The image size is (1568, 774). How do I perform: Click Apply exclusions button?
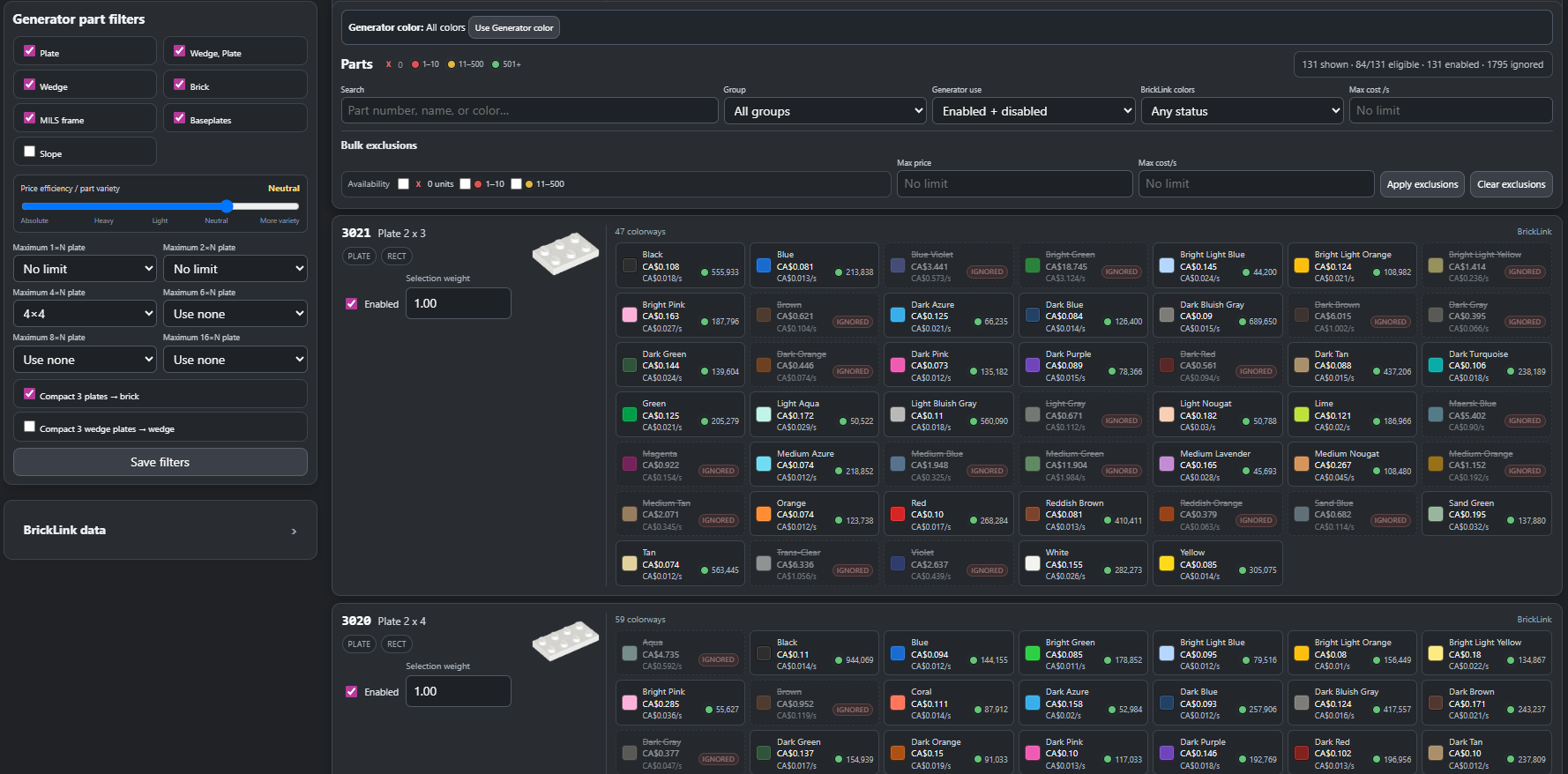pyautogui.click(x=1422, y=184)
